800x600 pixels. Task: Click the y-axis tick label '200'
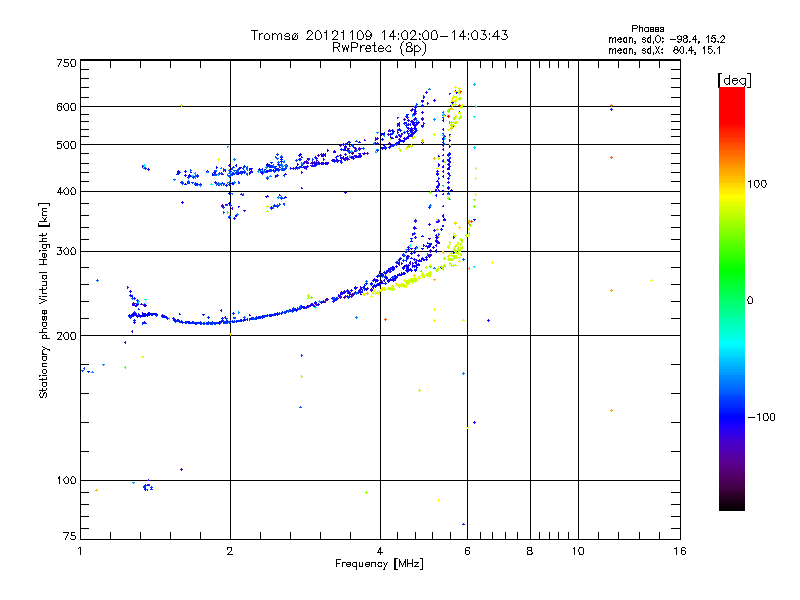click(x=66, y=336)
